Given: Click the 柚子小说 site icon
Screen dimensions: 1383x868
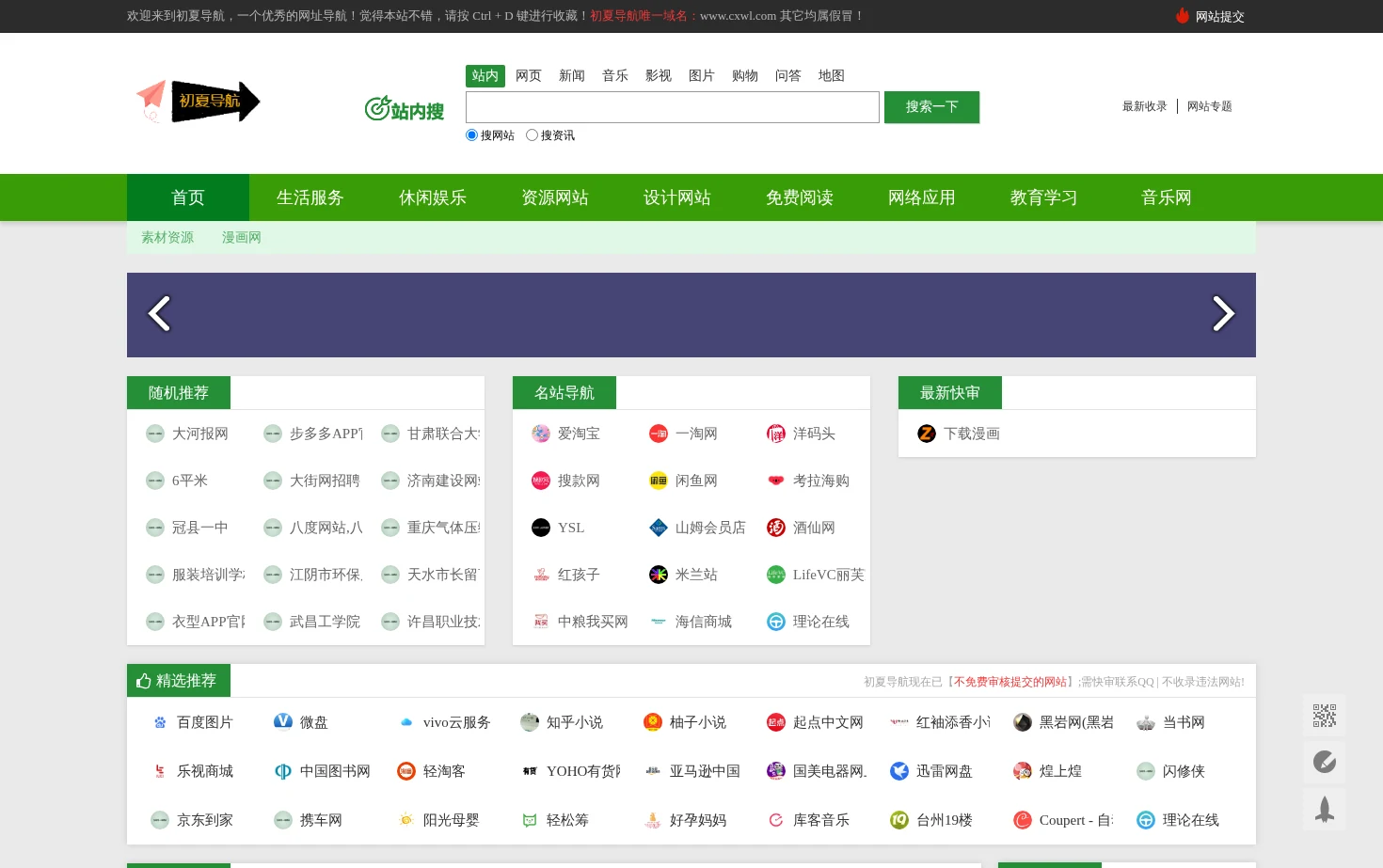Looking at the screenshot, I should [x=653, y=722].
